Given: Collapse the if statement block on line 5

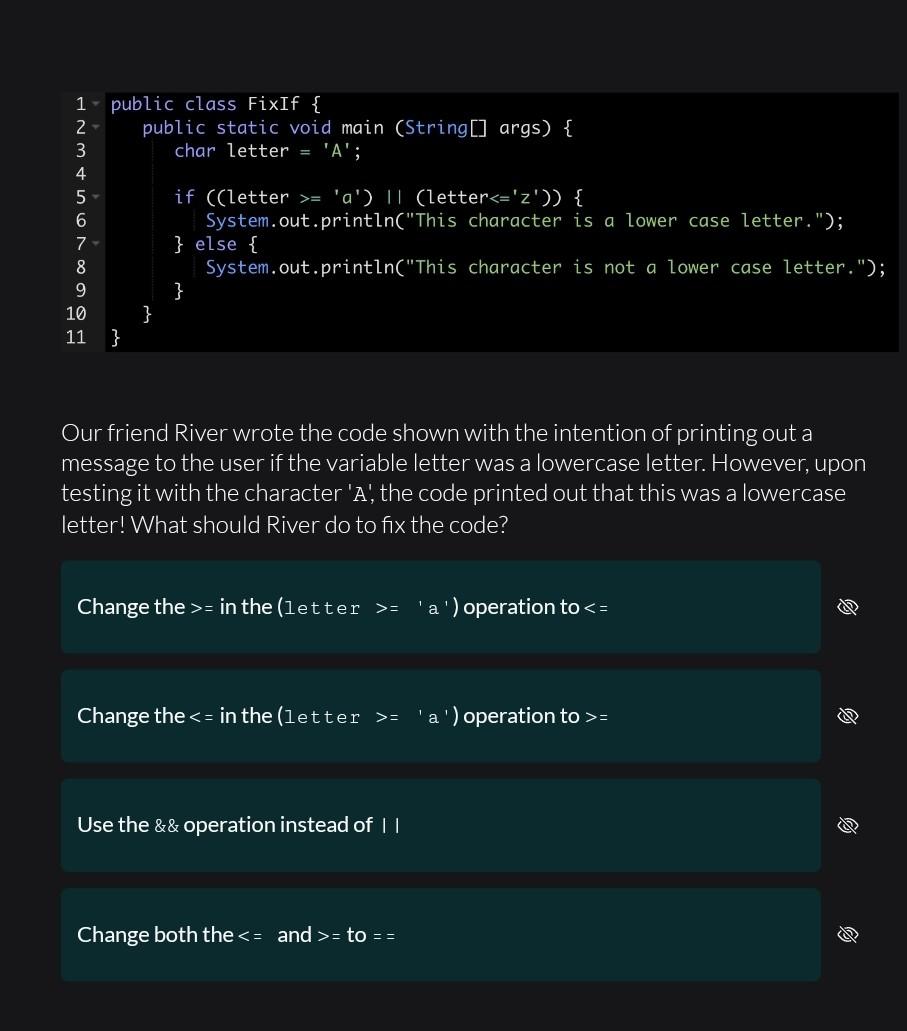Looking at the screenshot, I should tap(95, 197).
